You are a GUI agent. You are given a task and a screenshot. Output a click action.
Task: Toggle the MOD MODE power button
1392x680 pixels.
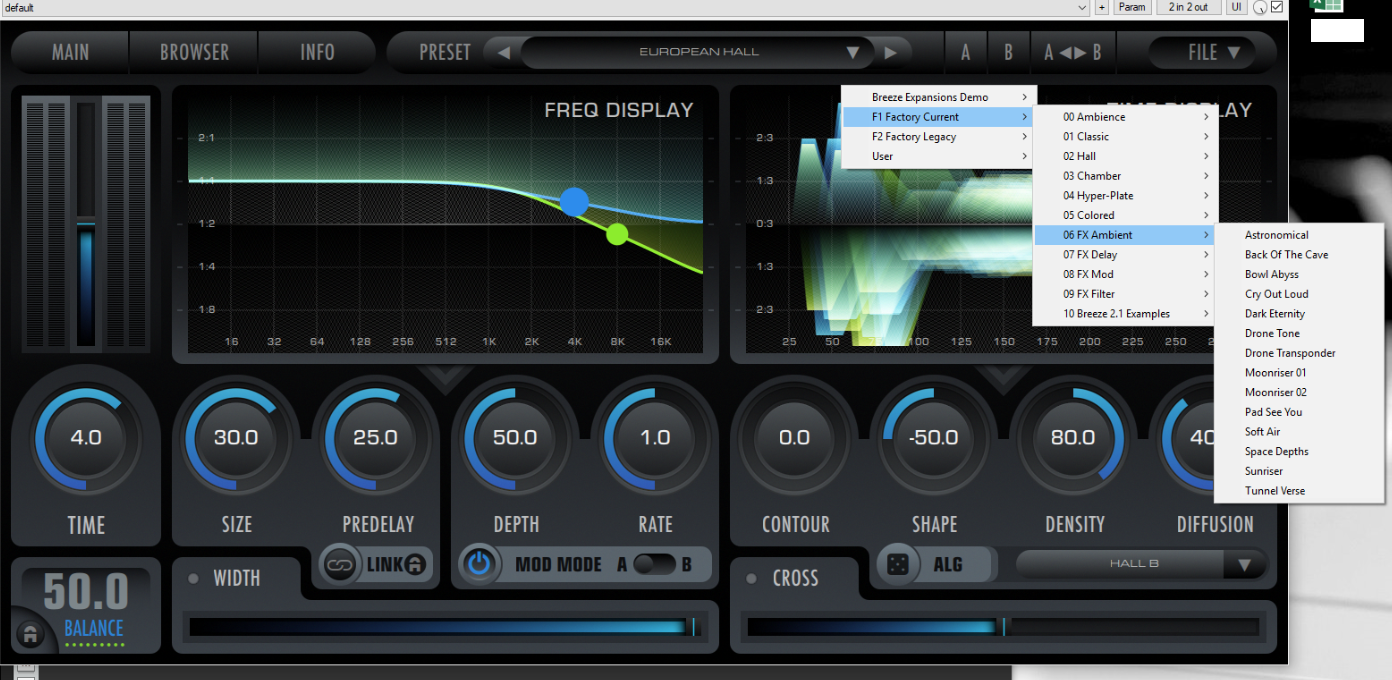pos(480,564)
